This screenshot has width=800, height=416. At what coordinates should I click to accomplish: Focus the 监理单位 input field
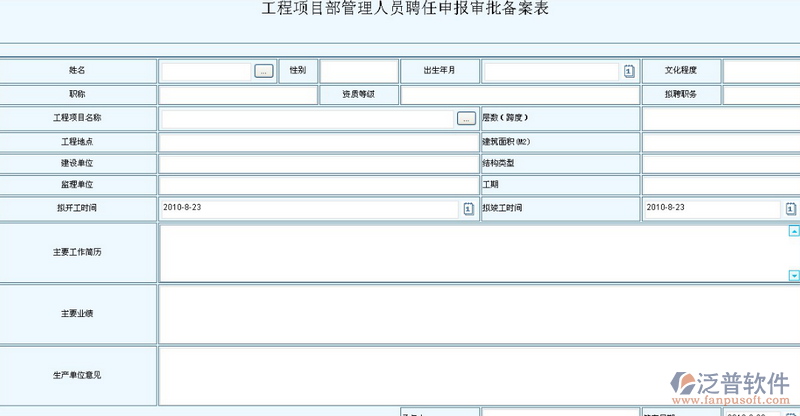click(x=318, y=185)
